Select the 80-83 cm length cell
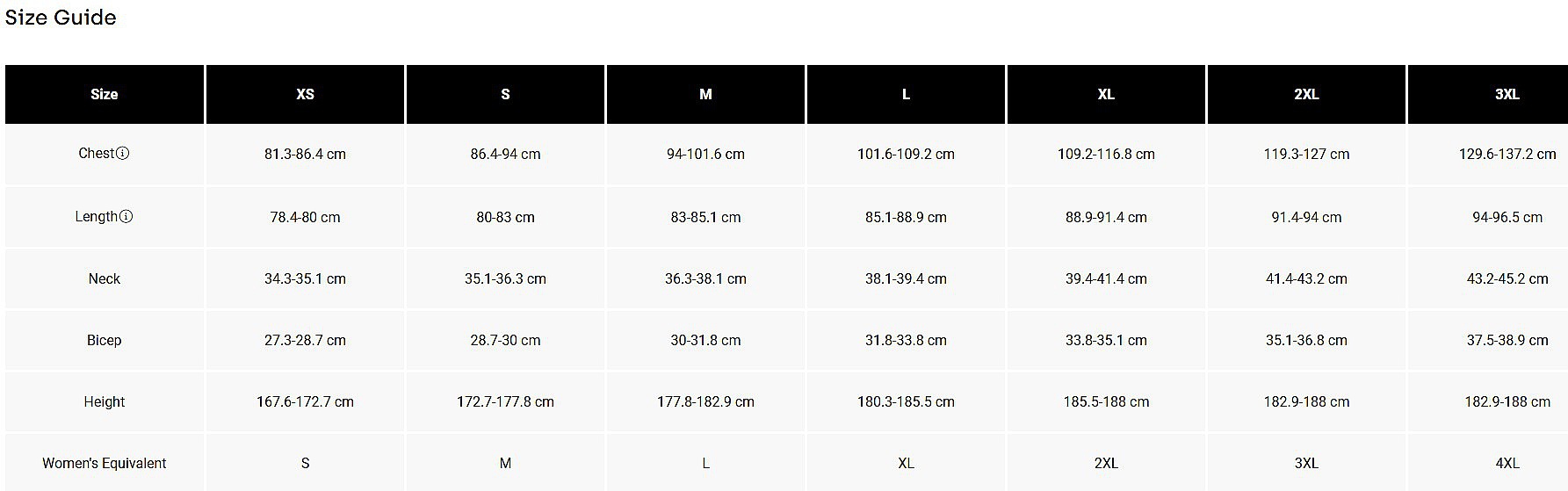The width and height of the screenshot is (1568, 491). (x=505, y=217)
